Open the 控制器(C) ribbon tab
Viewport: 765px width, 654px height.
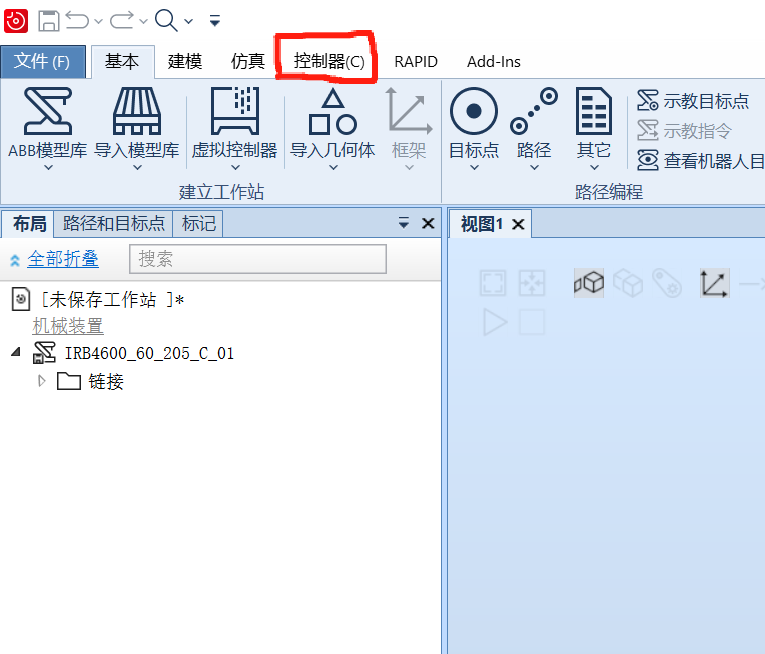[329, 61]
